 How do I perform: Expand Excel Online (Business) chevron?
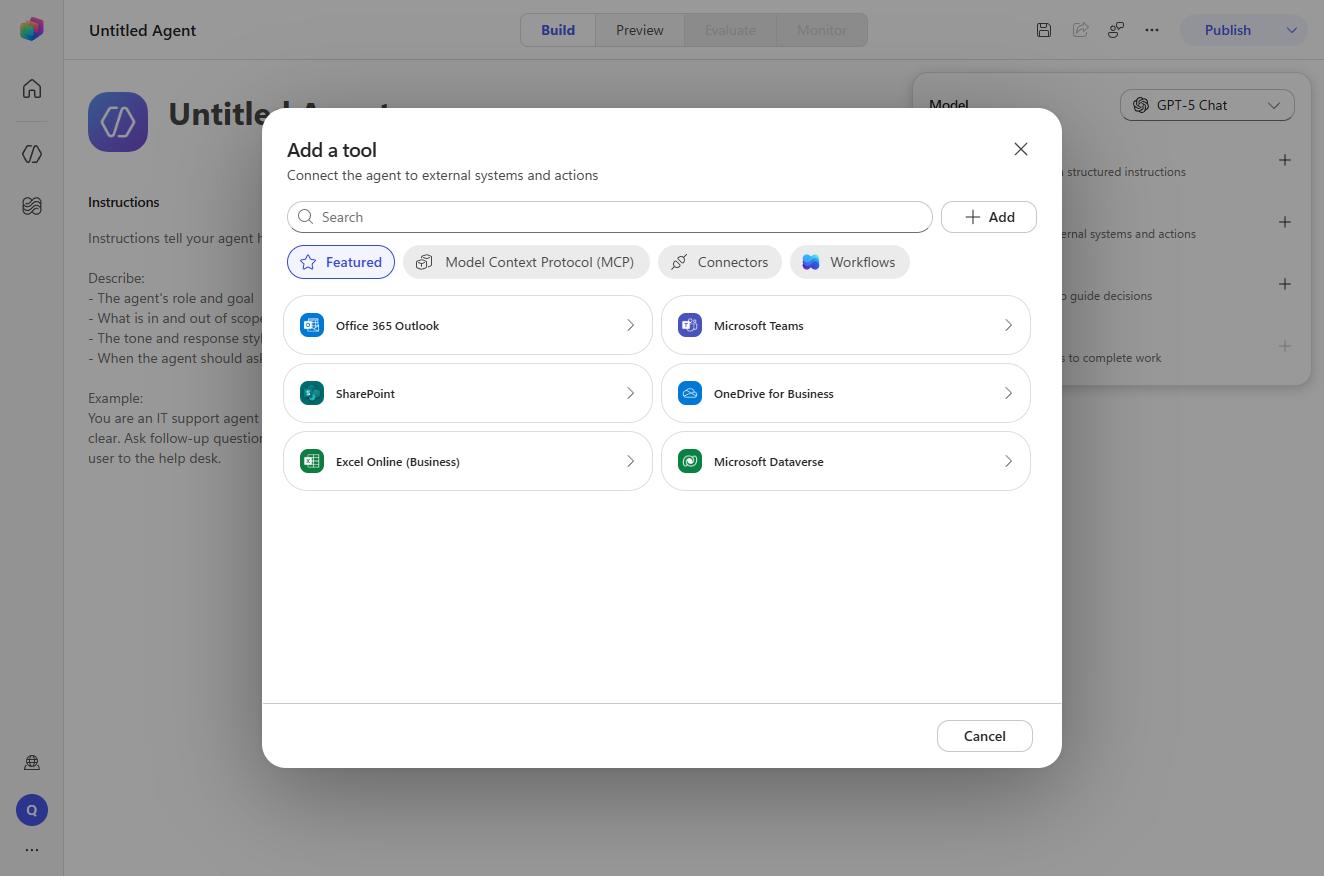click(630, 461)
